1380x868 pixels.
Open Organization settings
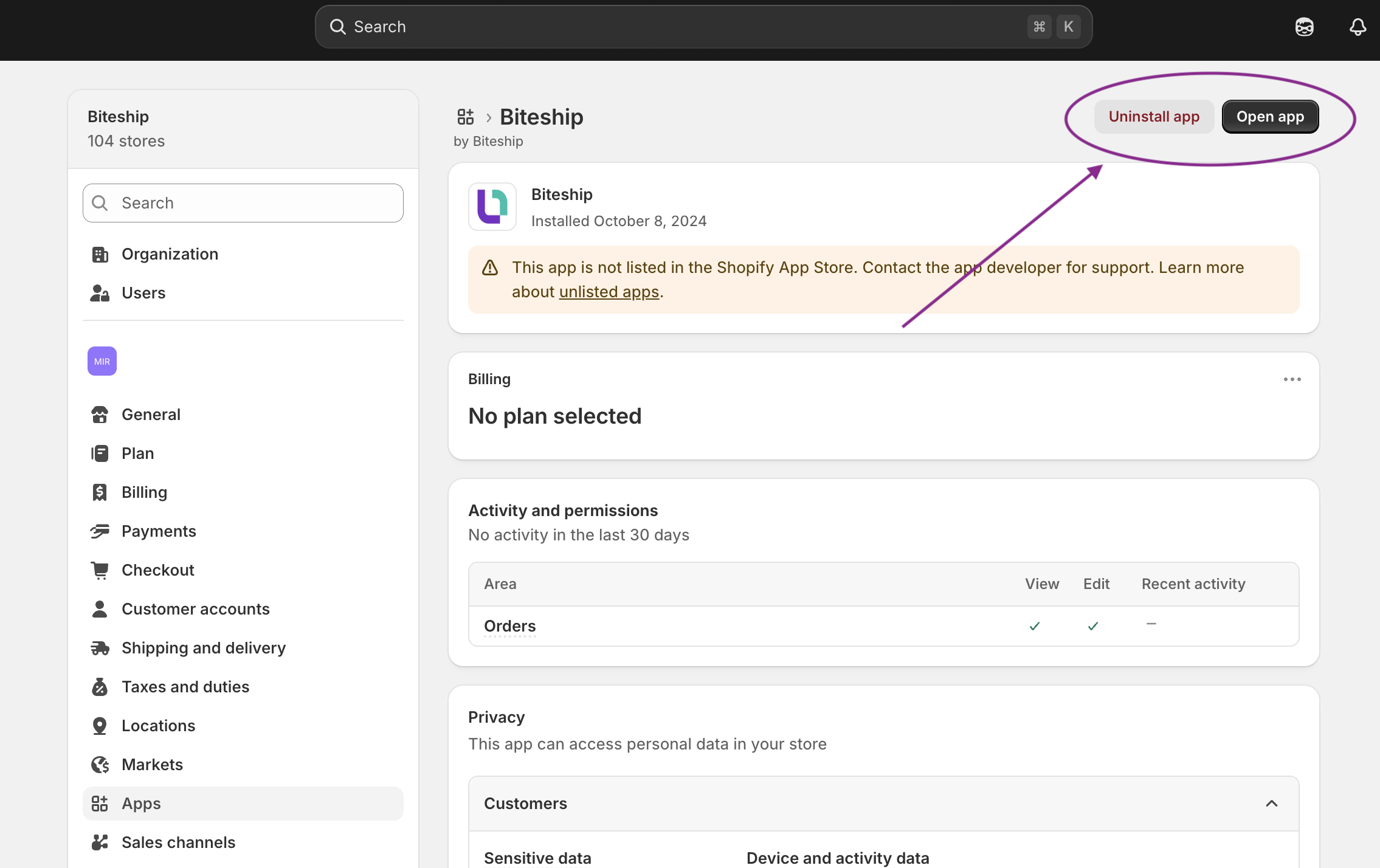[x=243, y=254]
